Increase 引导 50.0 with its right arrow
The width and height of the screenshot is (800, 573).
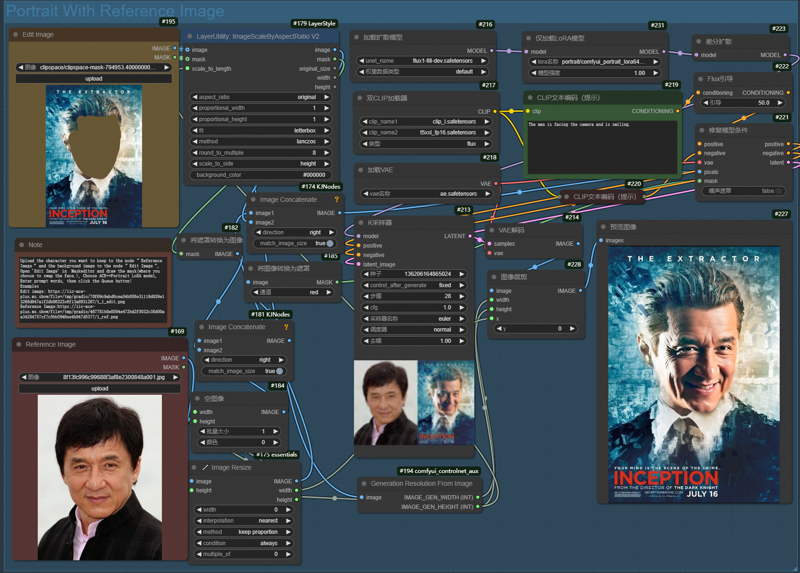point(780,103)
